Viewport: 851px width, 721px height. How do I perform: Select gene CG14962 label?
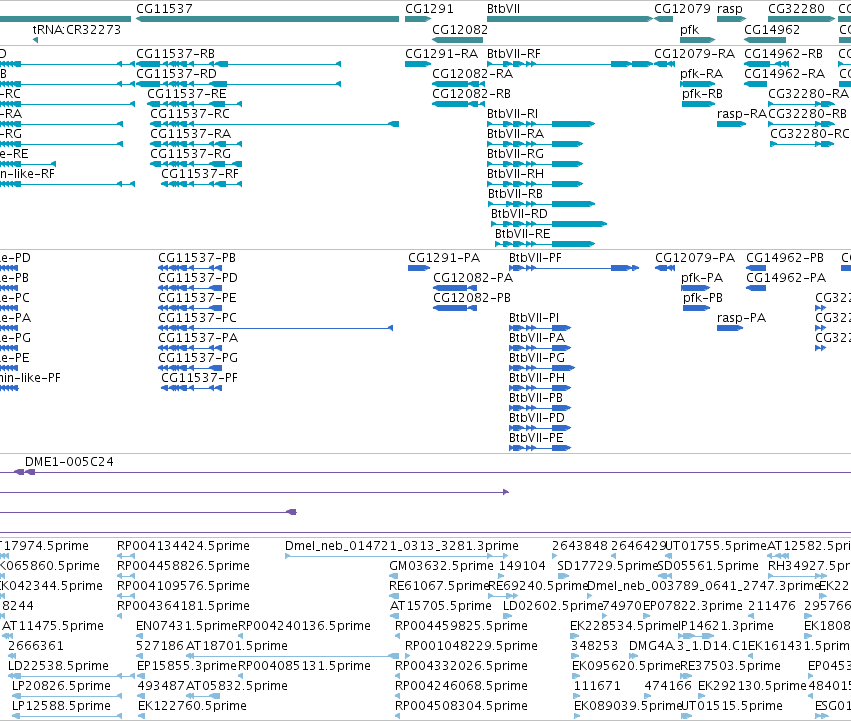(x=772, y=30)
